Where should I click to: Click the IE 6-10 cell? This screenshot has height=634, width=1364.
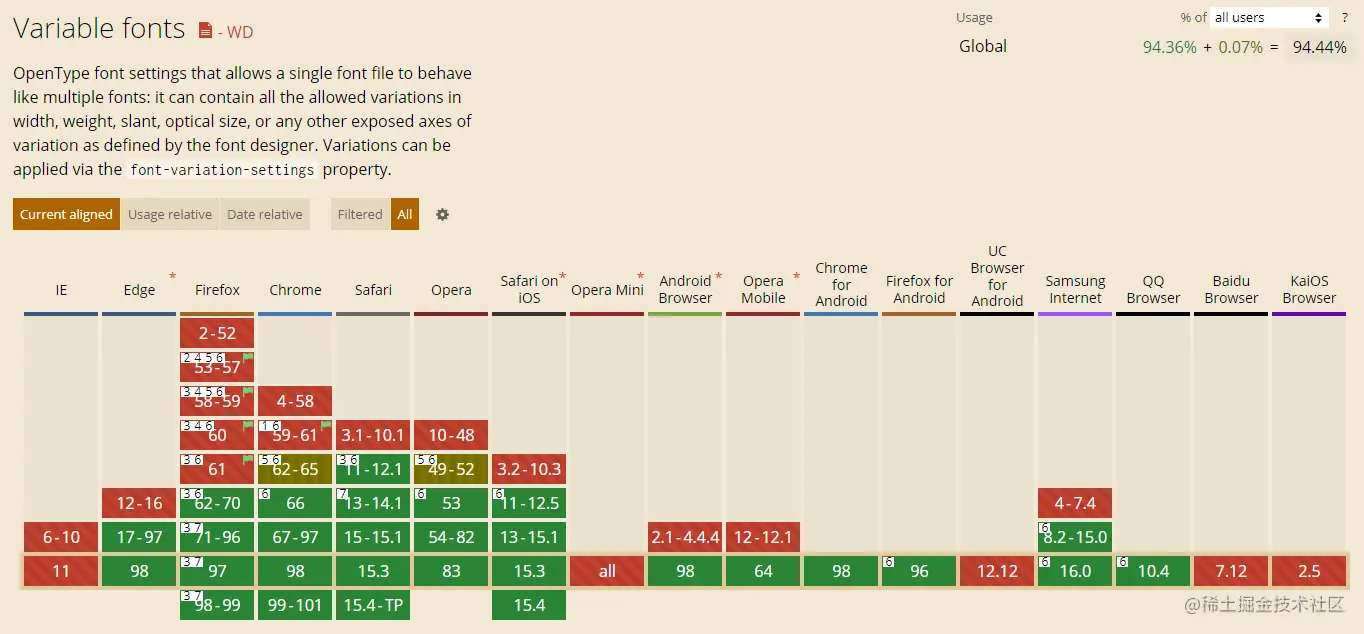coord(61,537)
